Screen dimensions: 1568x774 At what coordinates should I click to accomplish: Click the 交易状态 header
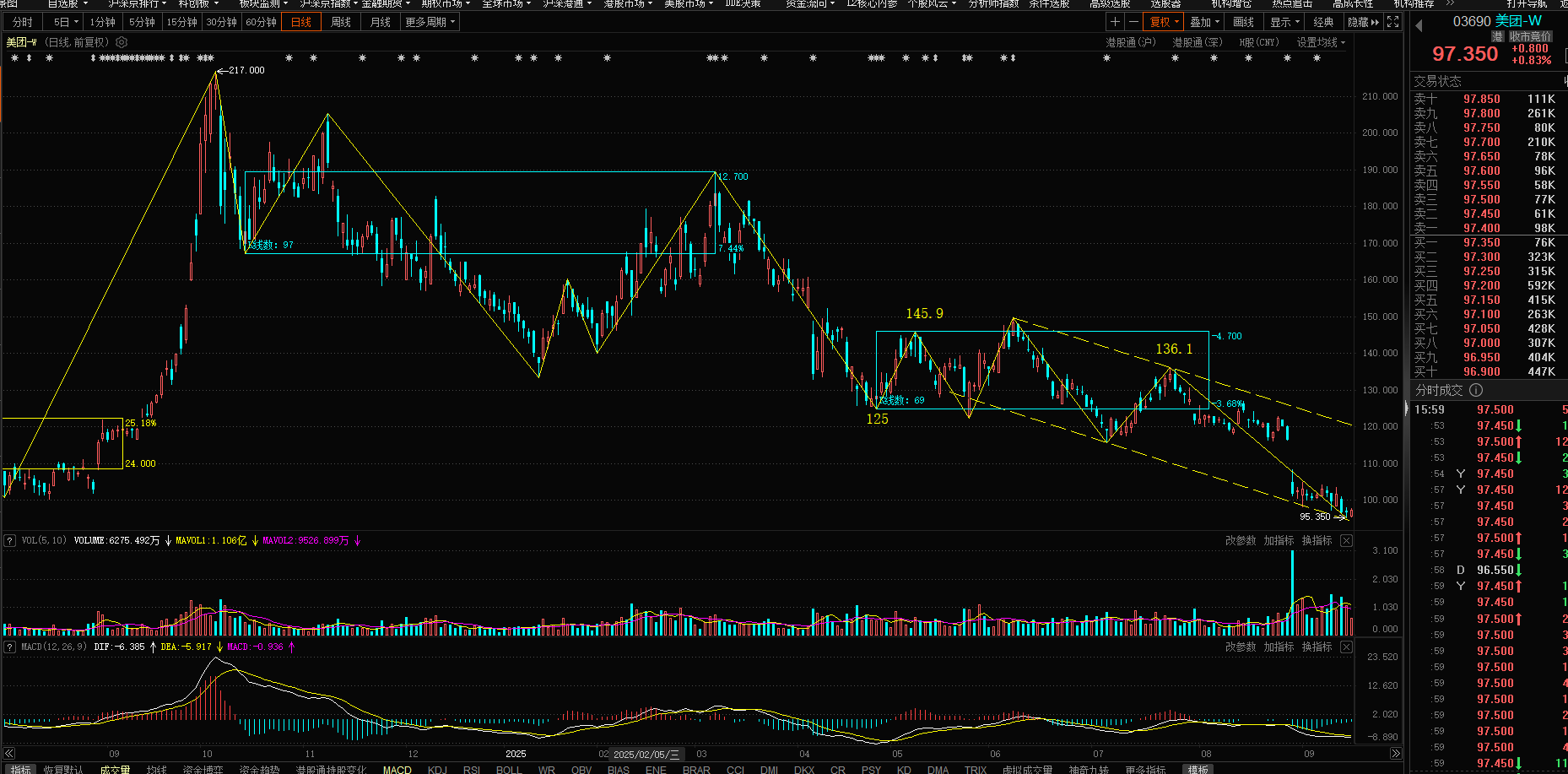pos(1437,81)
